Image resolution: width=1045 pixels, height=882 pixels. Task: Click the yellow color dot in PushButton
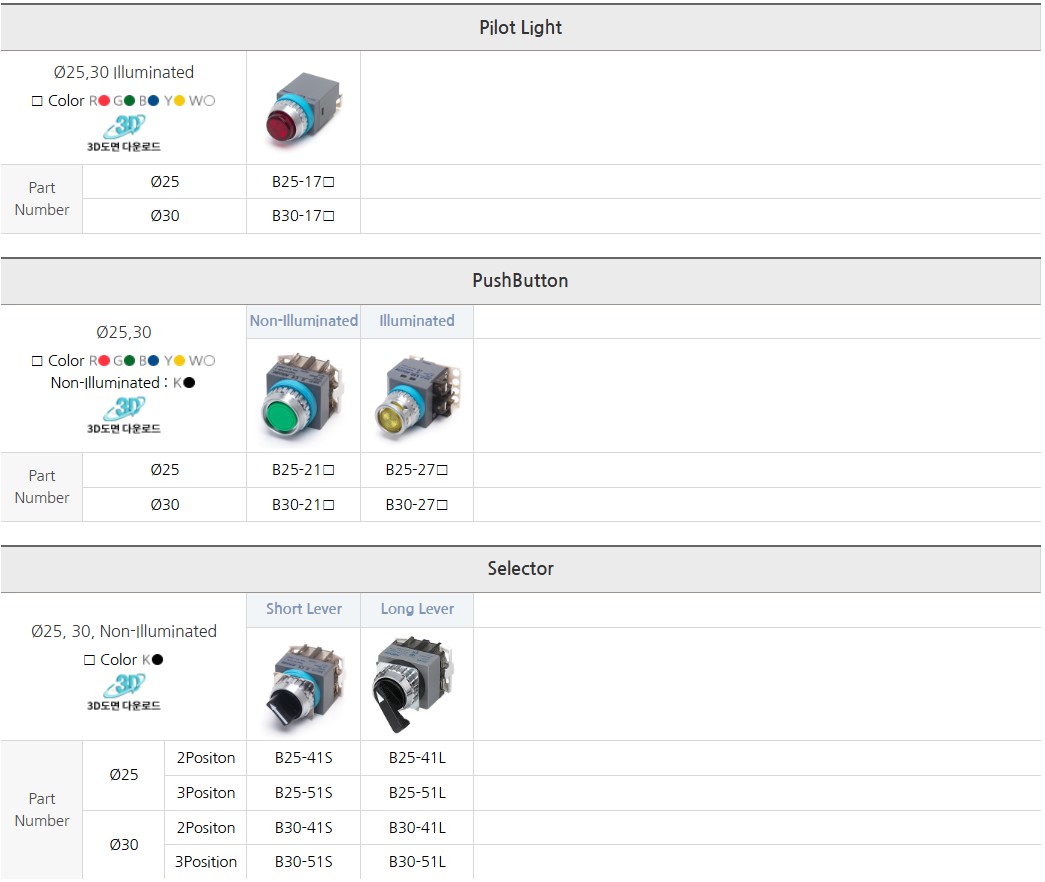[179, 361]
